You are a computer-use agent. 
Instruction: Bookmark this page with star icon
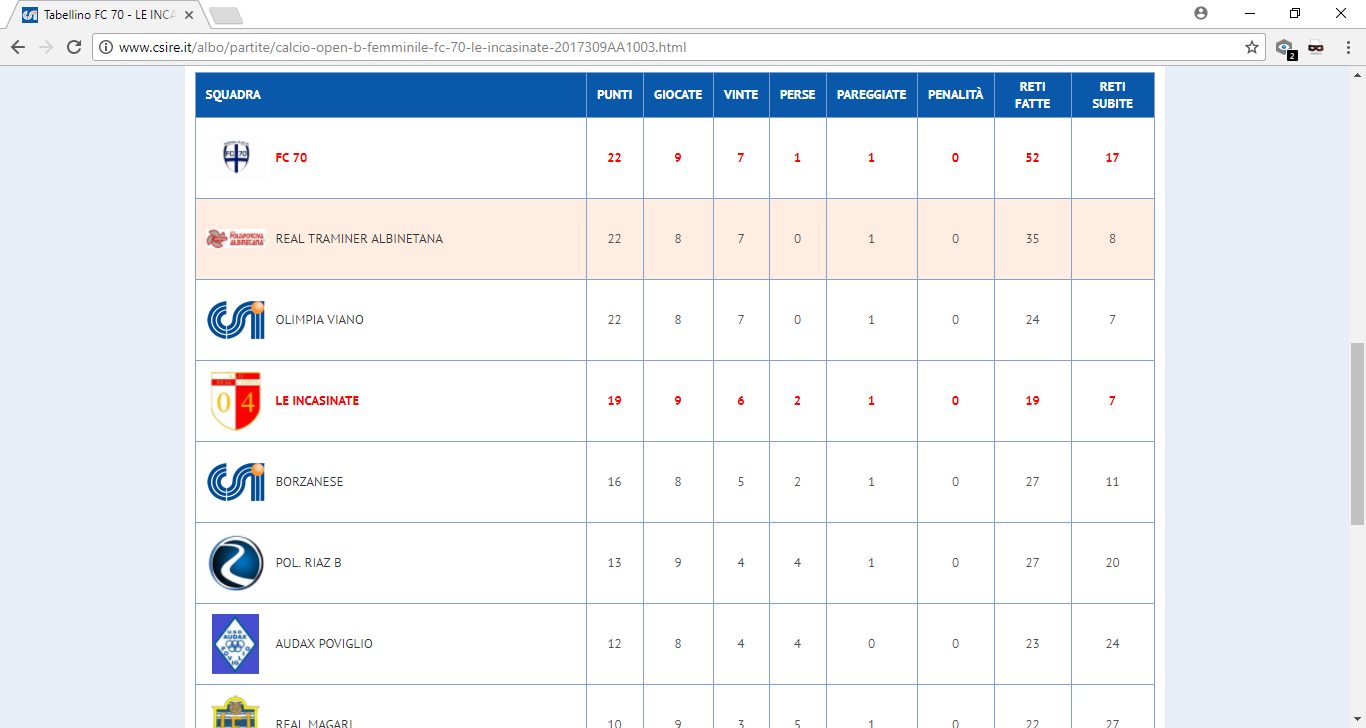tap(1251, 47)
